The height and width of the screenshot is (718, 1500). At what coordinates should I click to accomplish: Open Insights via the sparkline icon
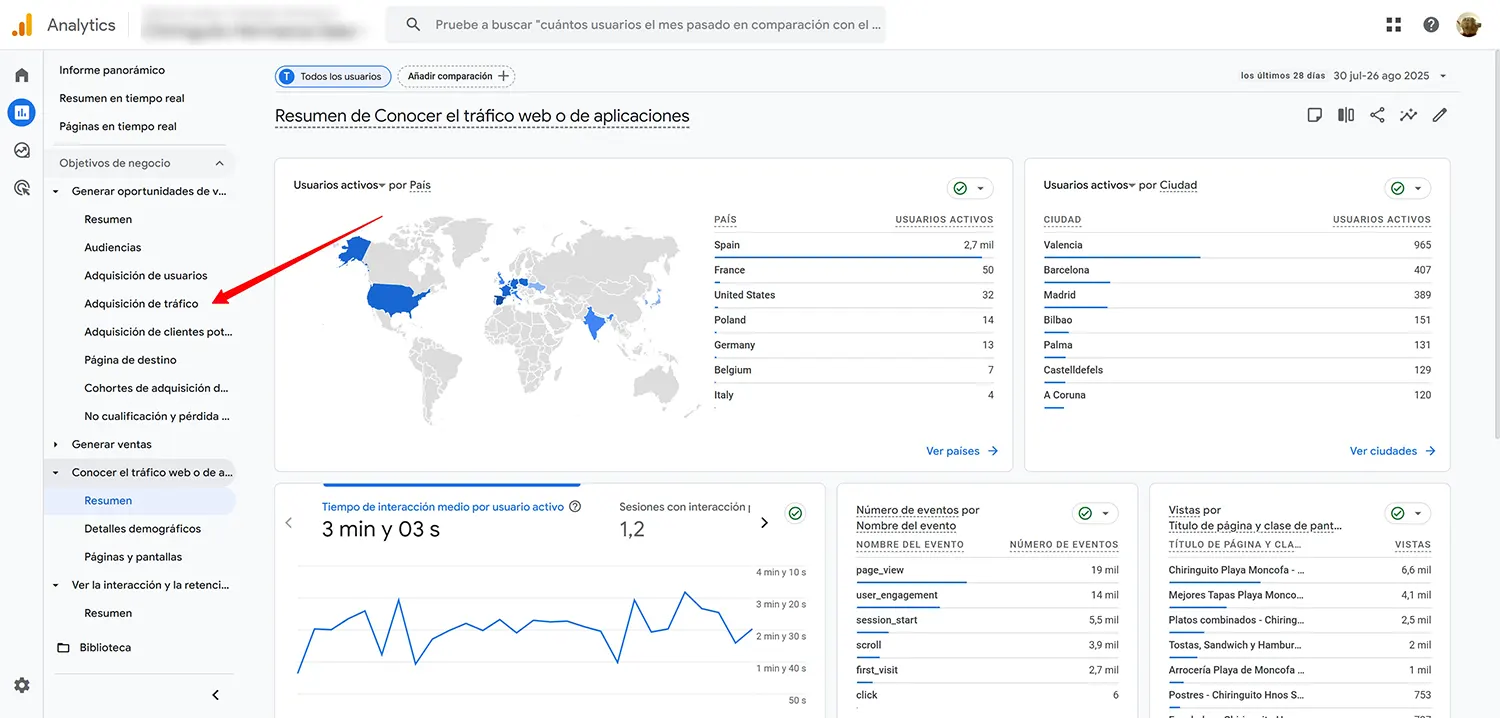pyautogui.click(x=1408, y=114)
